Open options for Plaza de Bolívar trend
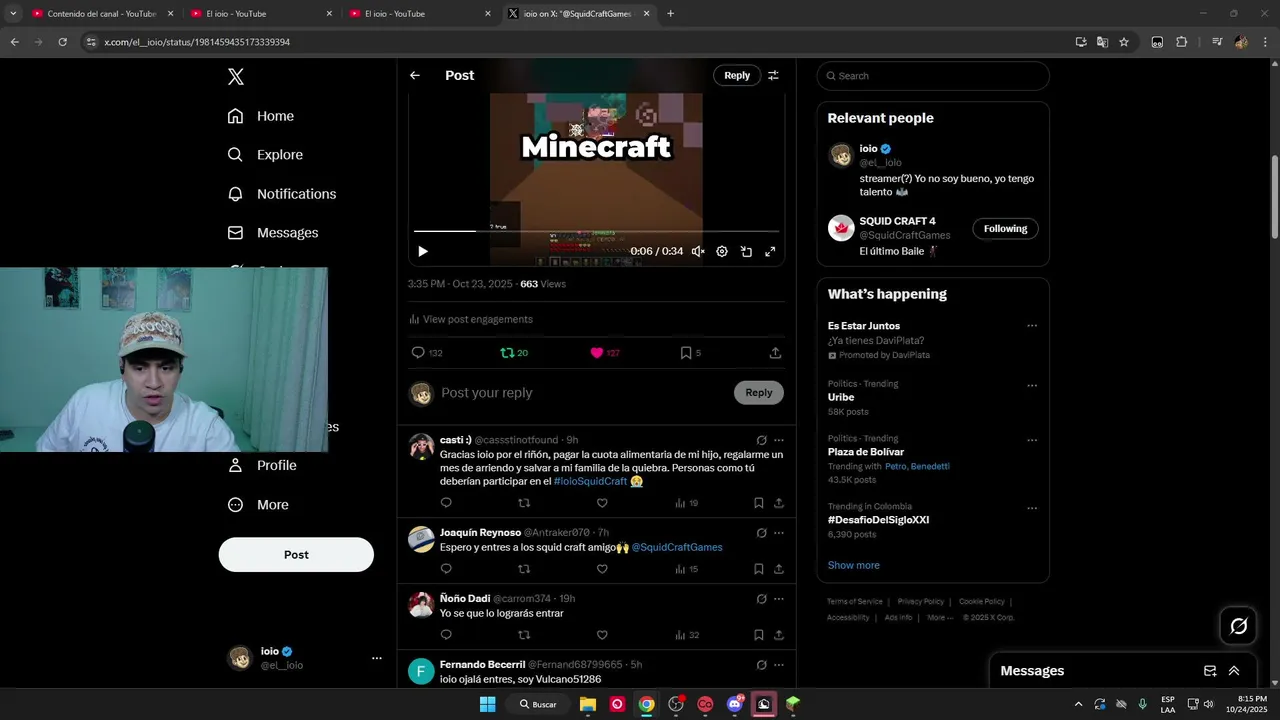 [1032, 440]
